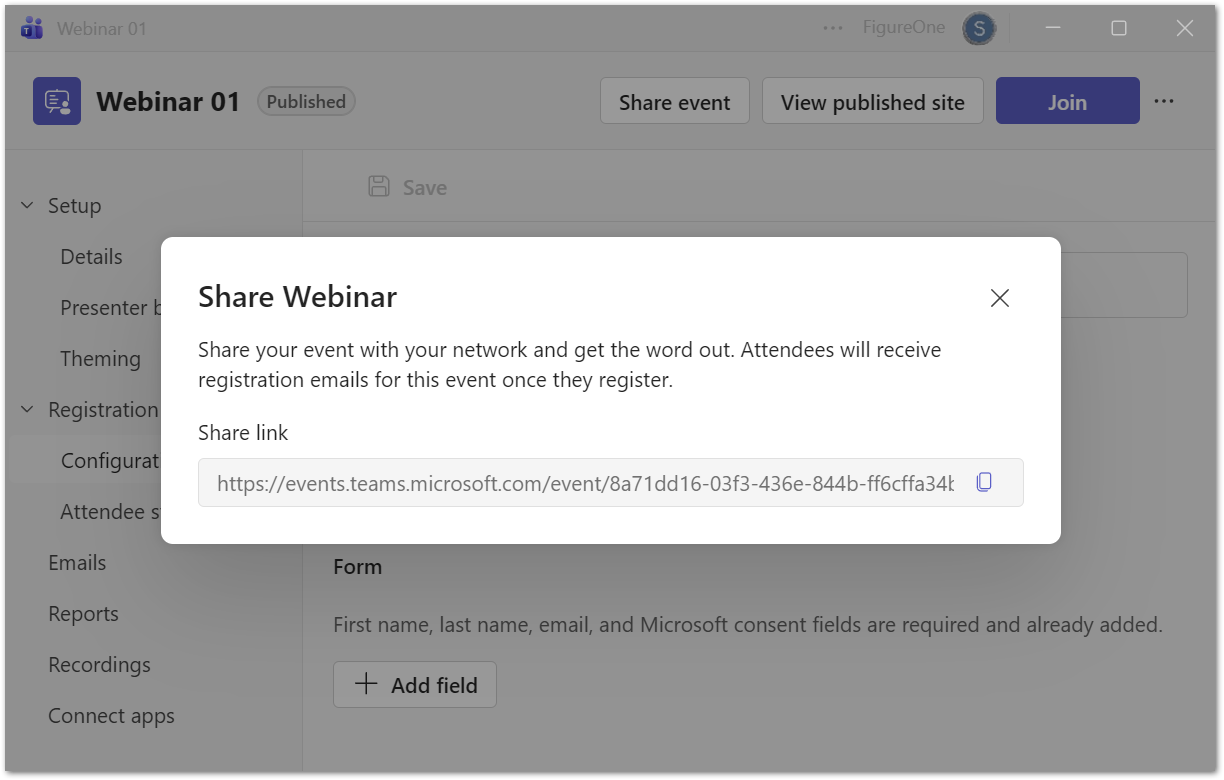Open the Connect apps section
The height and width of the screenshot is (780, 1224).
click(x=111, y=715)
